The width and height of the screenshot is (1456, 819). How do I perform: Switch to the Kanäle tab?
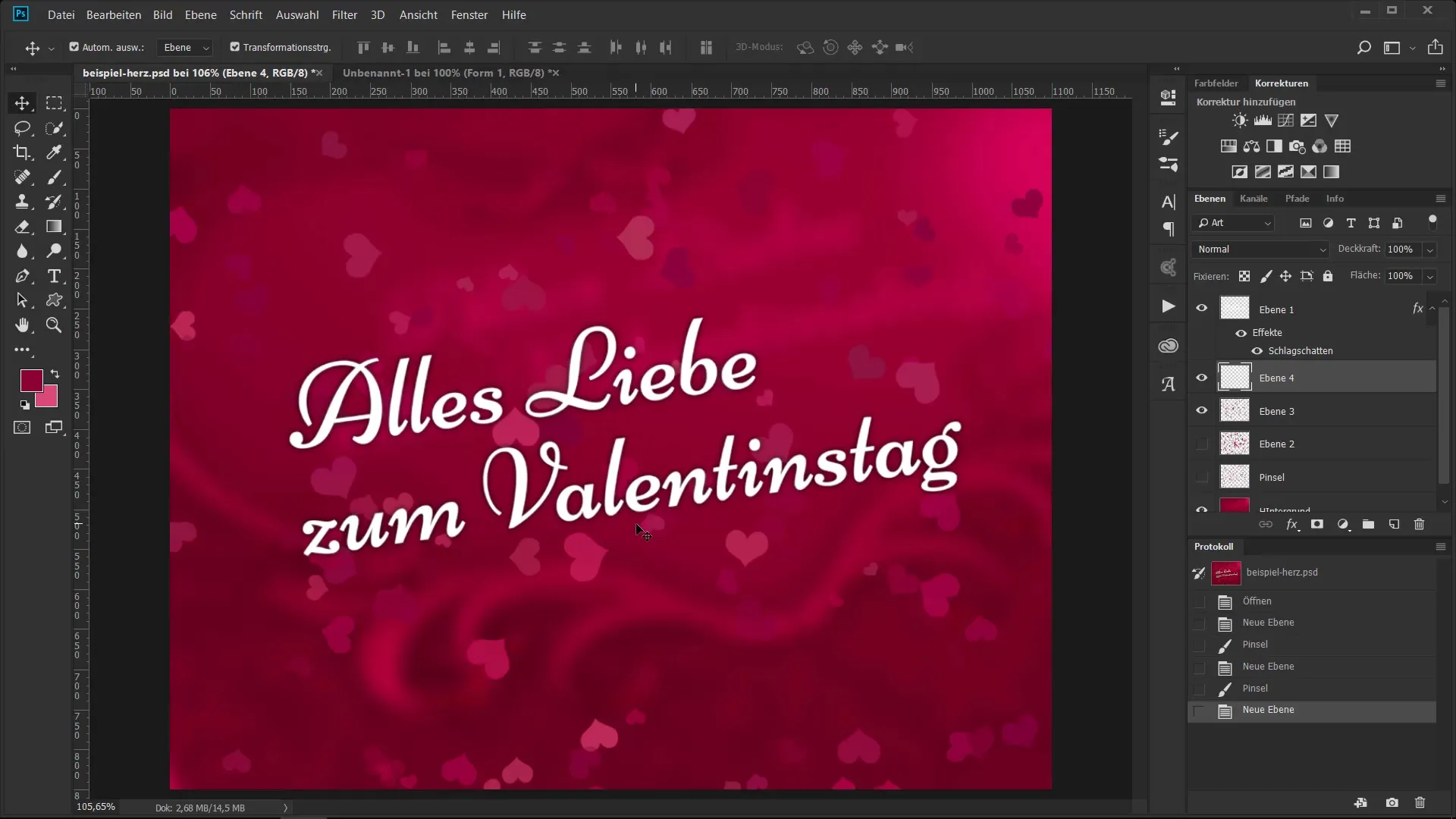pyautogui.click(x=1254, y=199)
